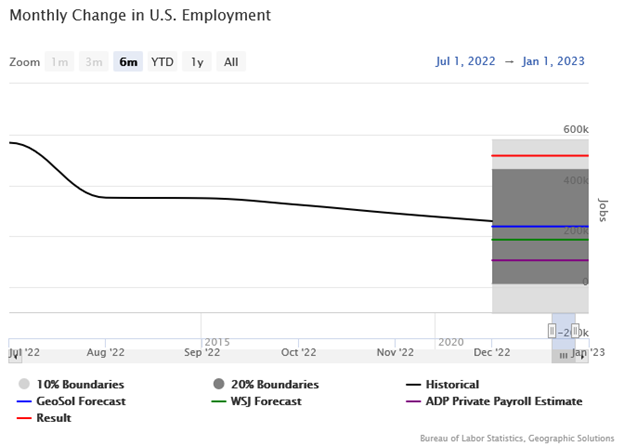Toggle the Historical series in legend

click(x=450, y=384)
